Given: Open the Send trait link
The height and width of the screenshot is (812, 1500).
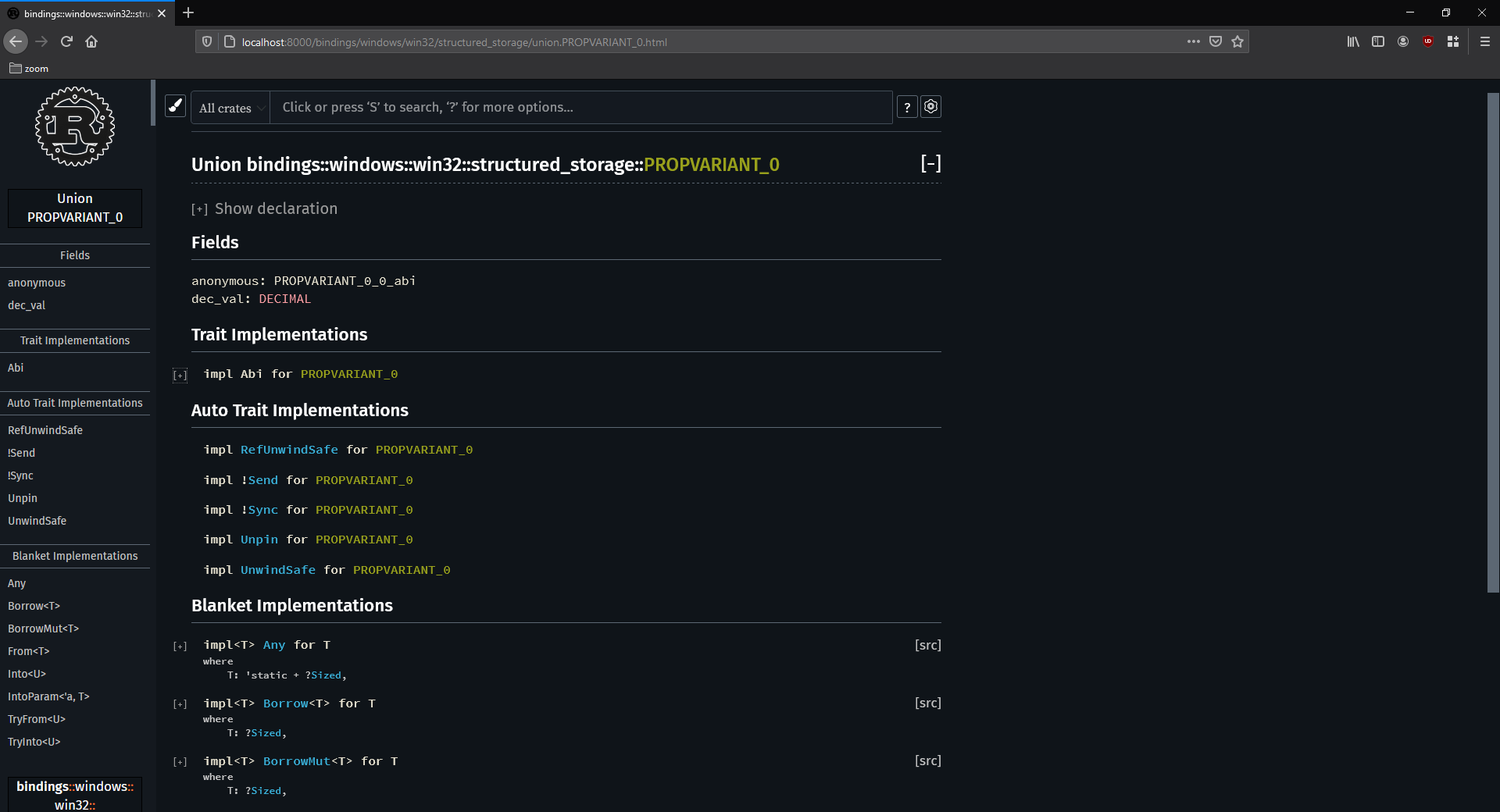Looking at the screenshot, I should 262,480.
